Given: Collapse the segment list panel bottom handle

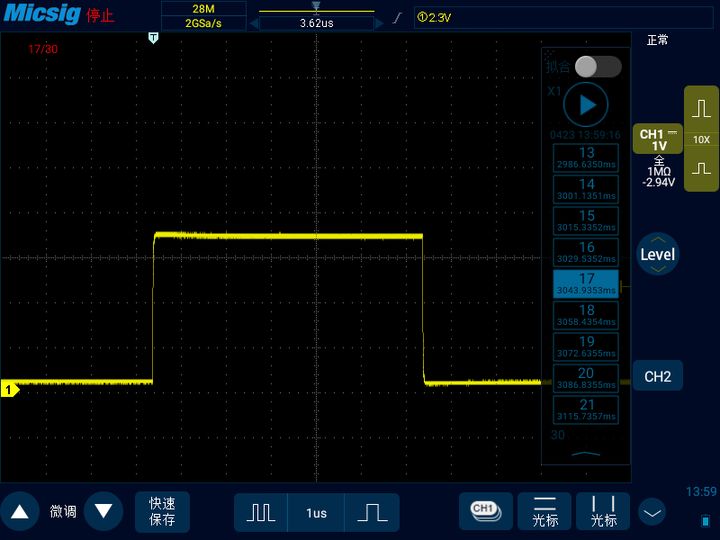Looking at the screenshot, I should click(x=586, y=455).
